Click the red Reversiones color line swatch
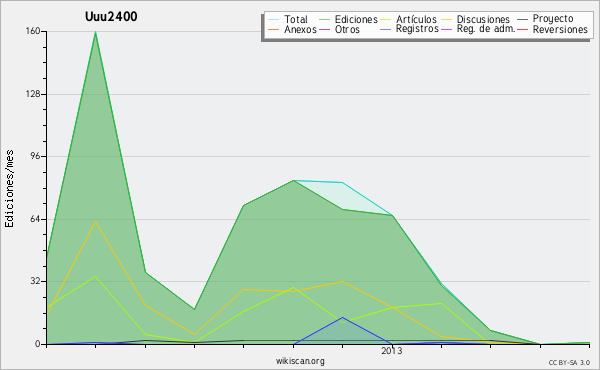 click(522, 29)
